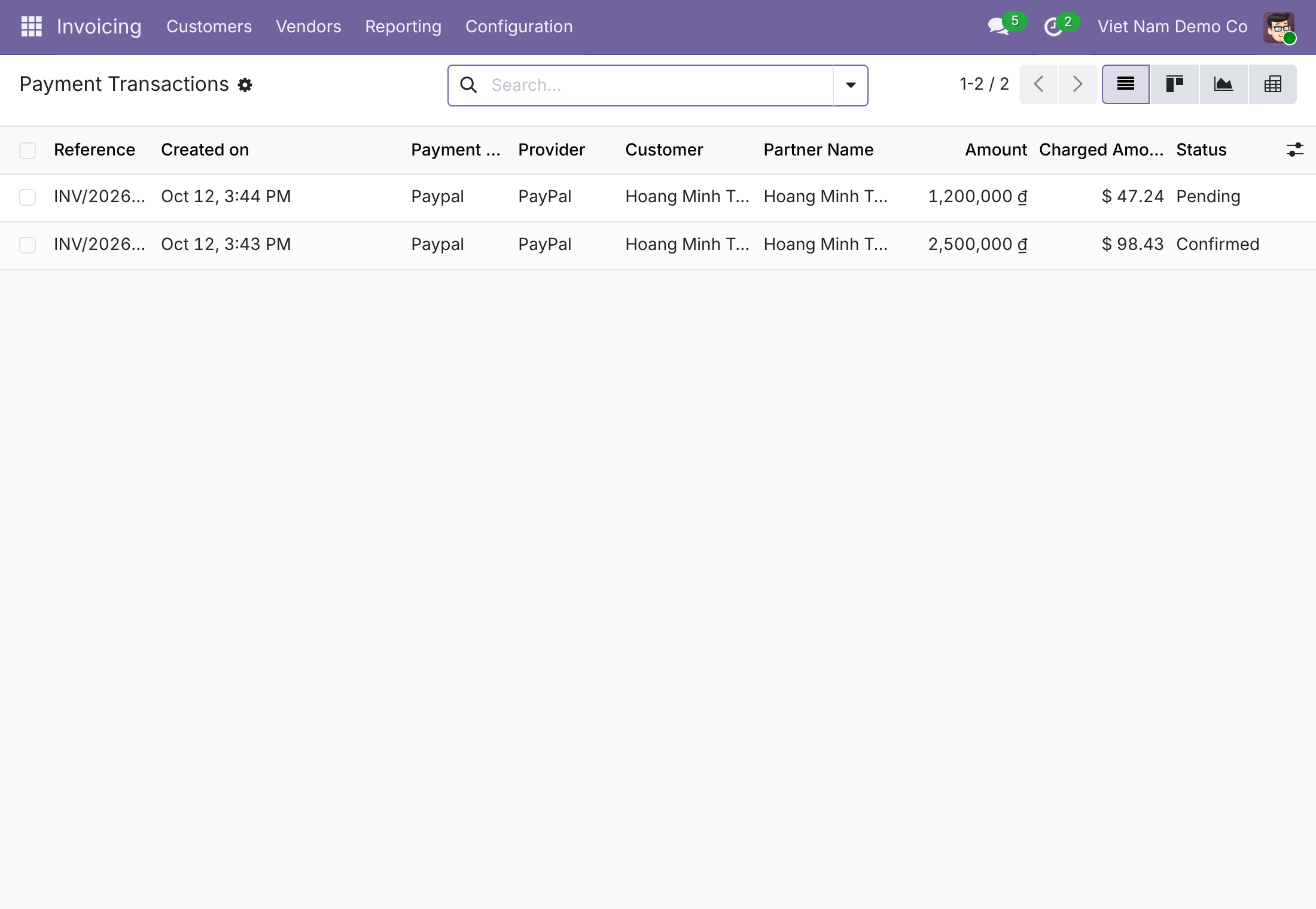Switch to kanban view
1316x909 pixels.
click(1175, 84)
